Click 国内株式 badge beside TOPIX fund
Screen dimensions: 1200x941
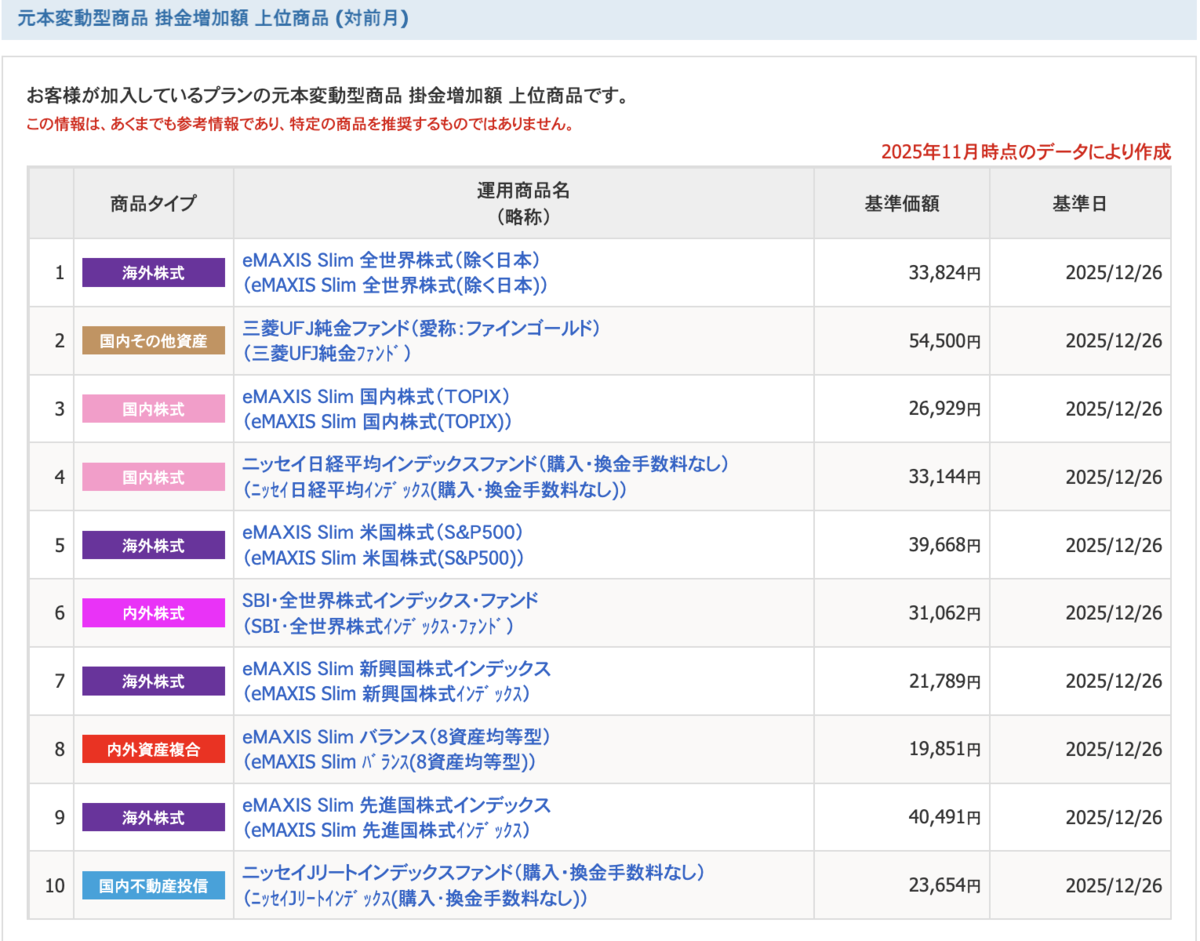click(x=154, y=409)
